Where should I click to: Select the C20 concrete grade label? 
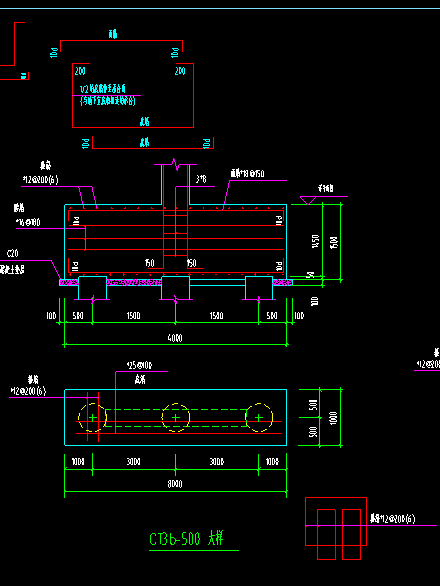click(12, 254)
